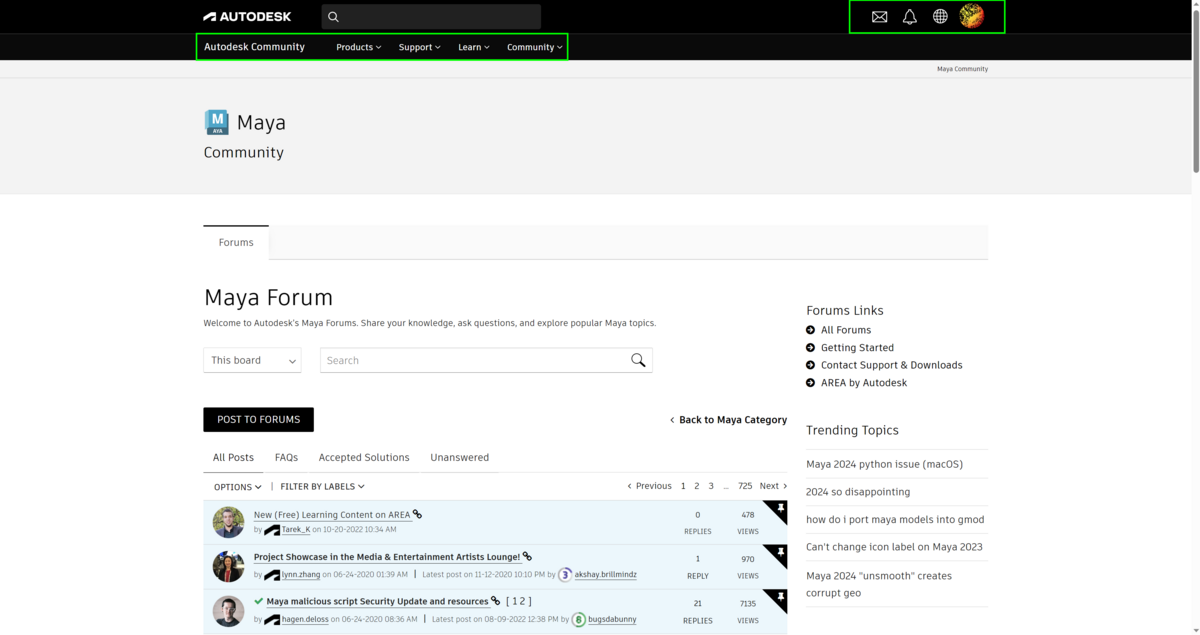Open Contact Support & Downloads link
Screen dimensions: 1200x635
pyautogui.click(x=892, y=365)
